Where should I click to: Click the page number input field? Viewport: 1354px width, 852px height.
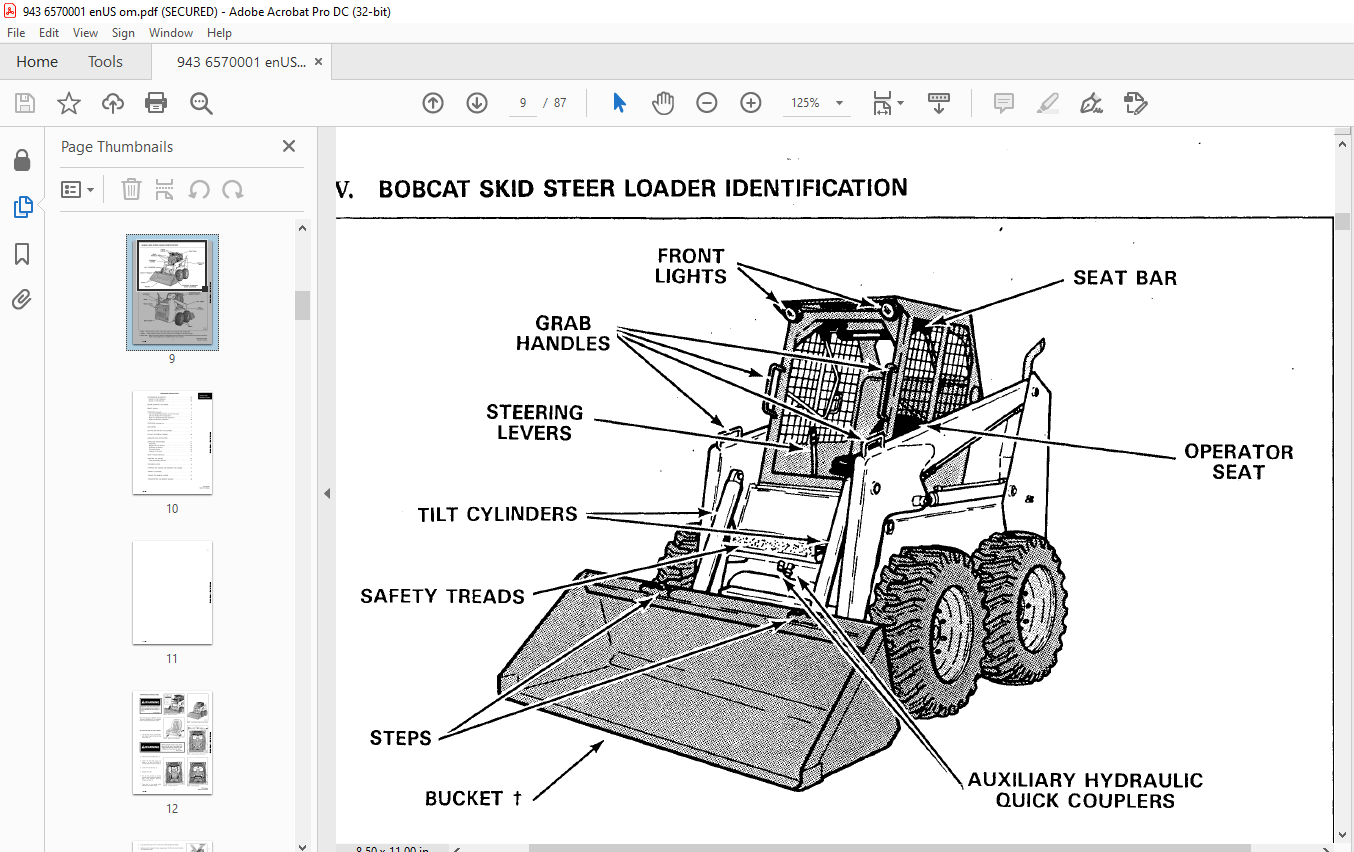(x=523, y=103)
